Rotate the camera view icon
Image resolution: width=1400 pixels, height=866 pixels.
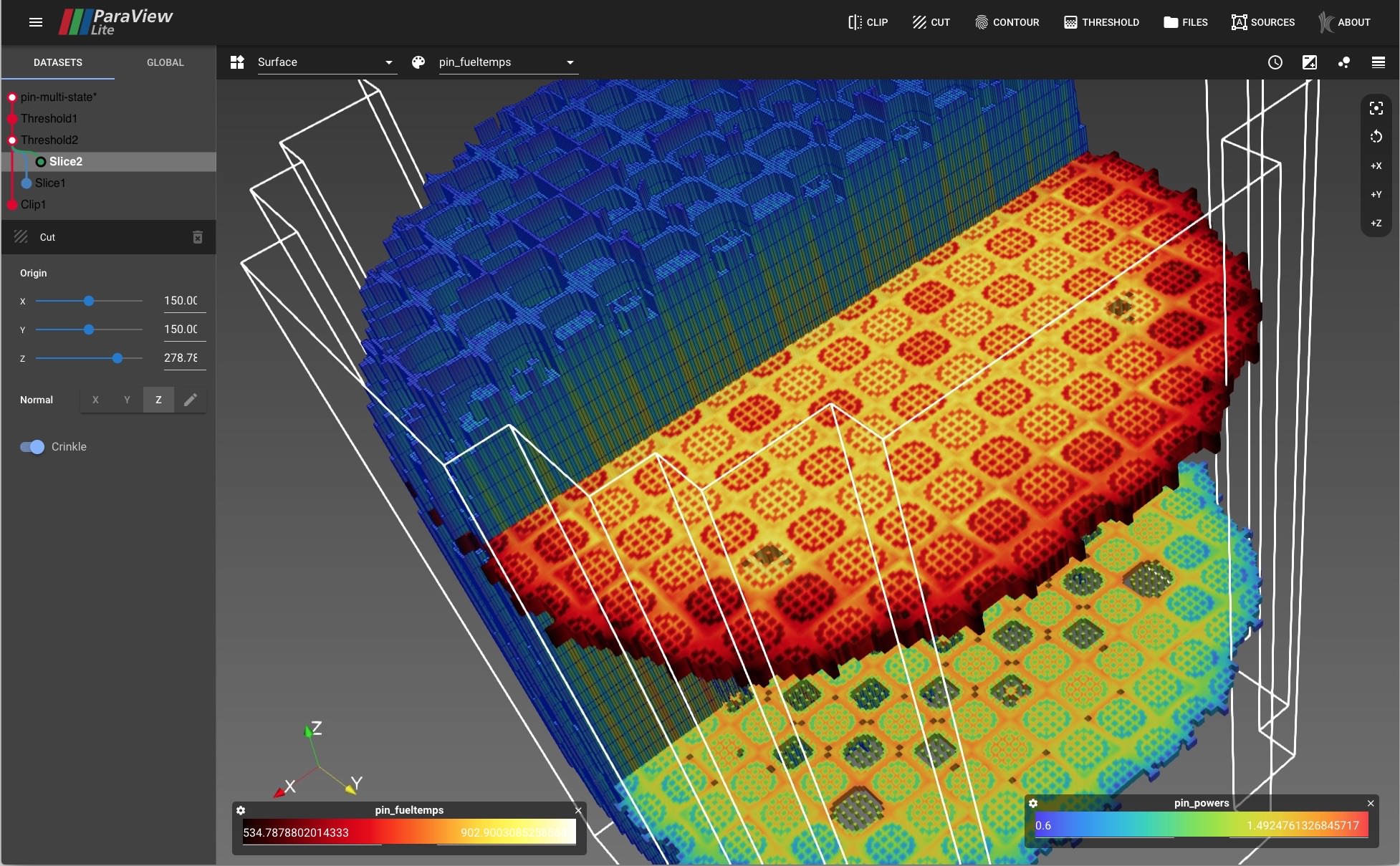[x=1376, y=137]
